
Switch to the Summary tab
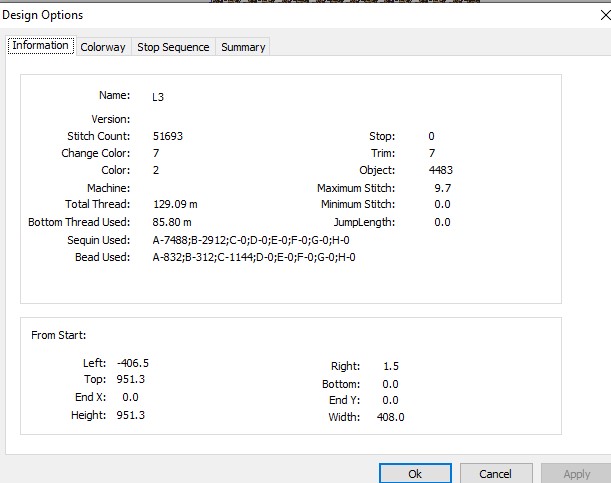pyautogui.click(x=243, y=47)
